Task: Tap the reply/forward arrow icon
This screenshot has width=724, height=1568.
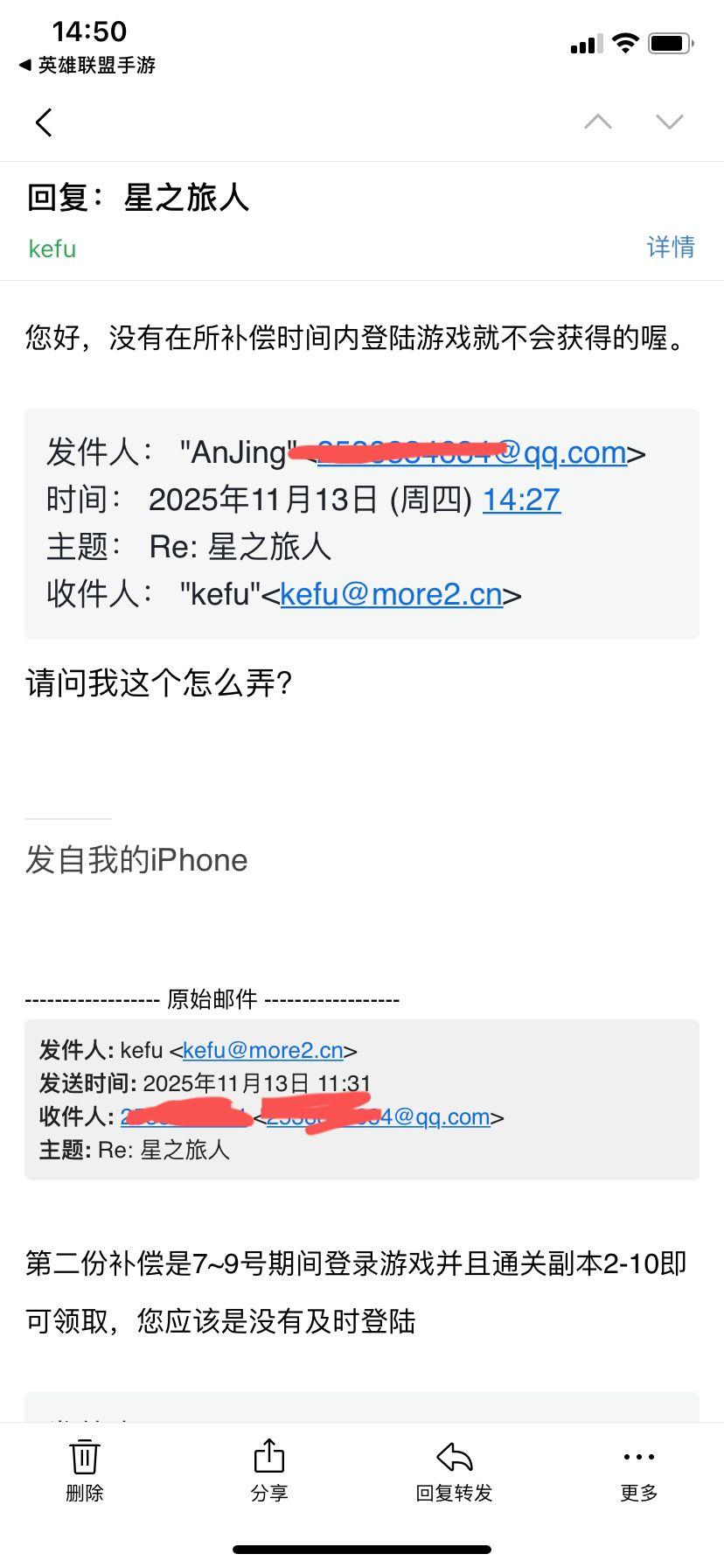Action: (x=455, y=1457)
